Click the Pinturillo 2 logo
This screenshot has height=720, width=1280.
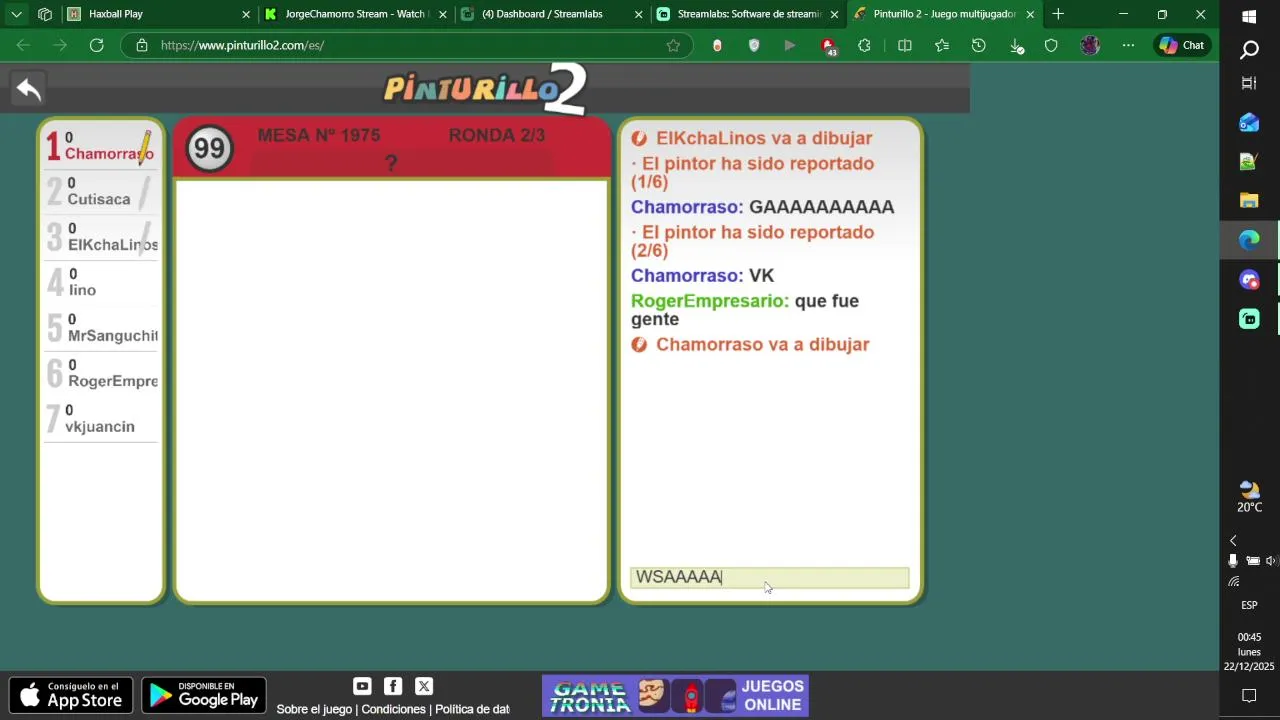click(485, 89)
